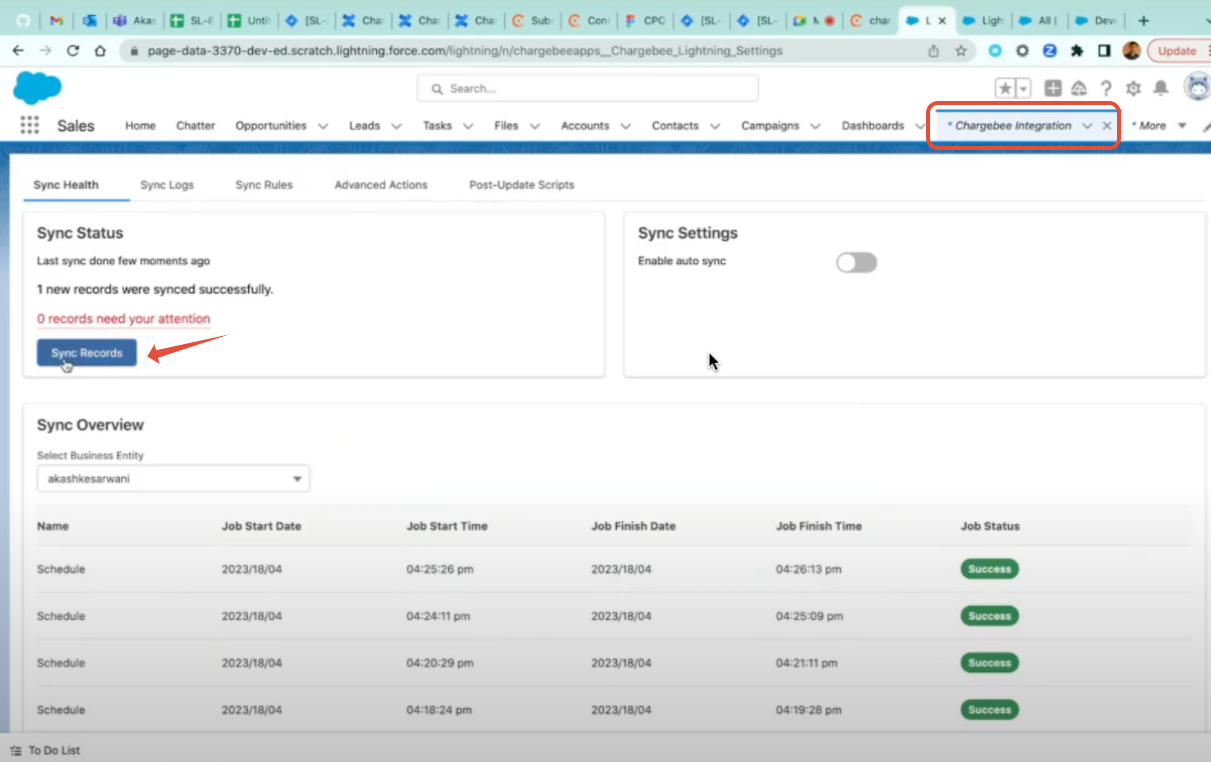The width and height of the screenshot is (1211, 762).
Task: Open the App Launcher grid icon
Action: coord(29,125)
